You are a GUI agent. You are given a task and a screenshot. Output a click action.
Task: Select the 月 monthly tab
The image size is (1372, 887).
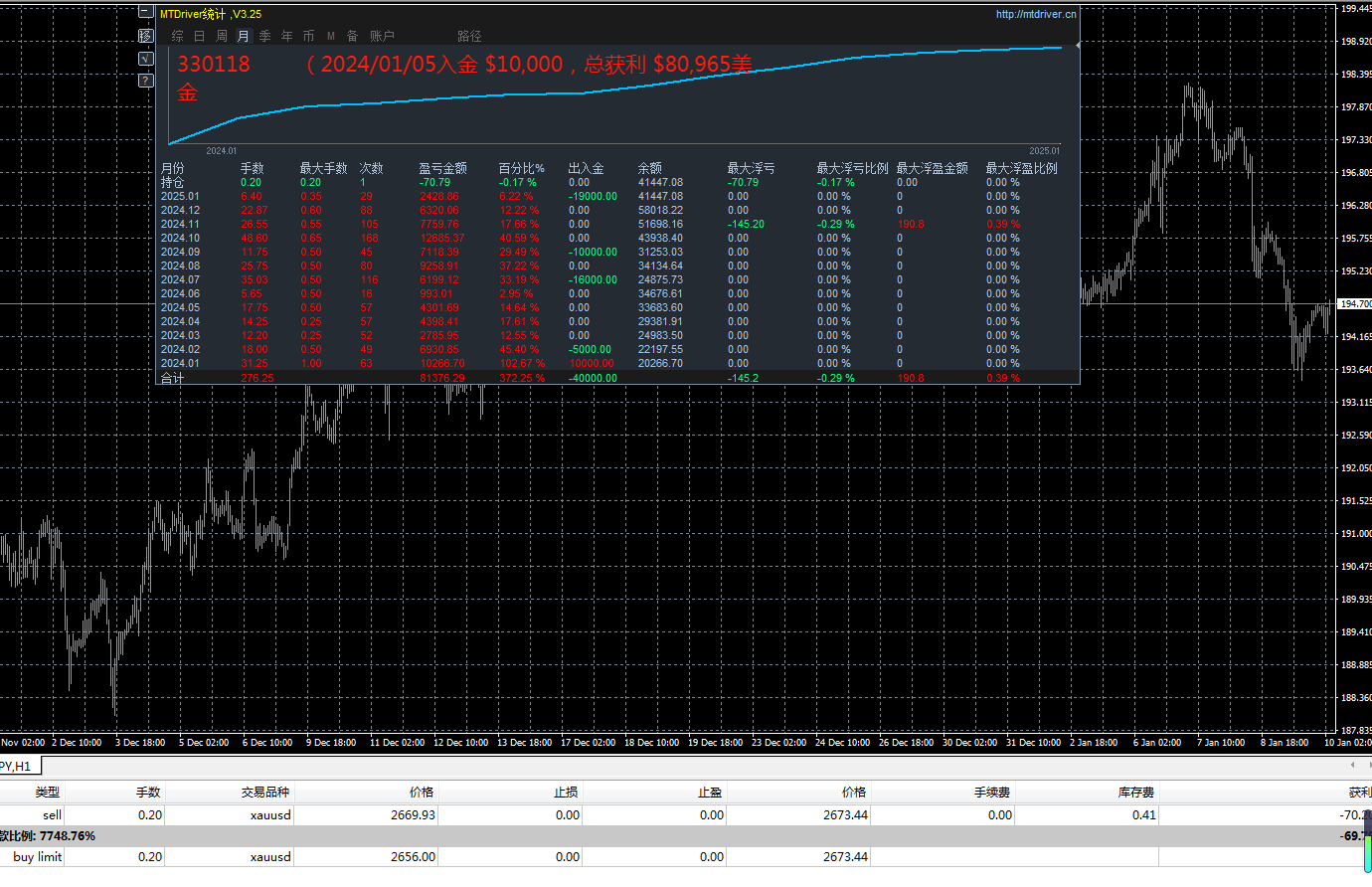point(244,36)
